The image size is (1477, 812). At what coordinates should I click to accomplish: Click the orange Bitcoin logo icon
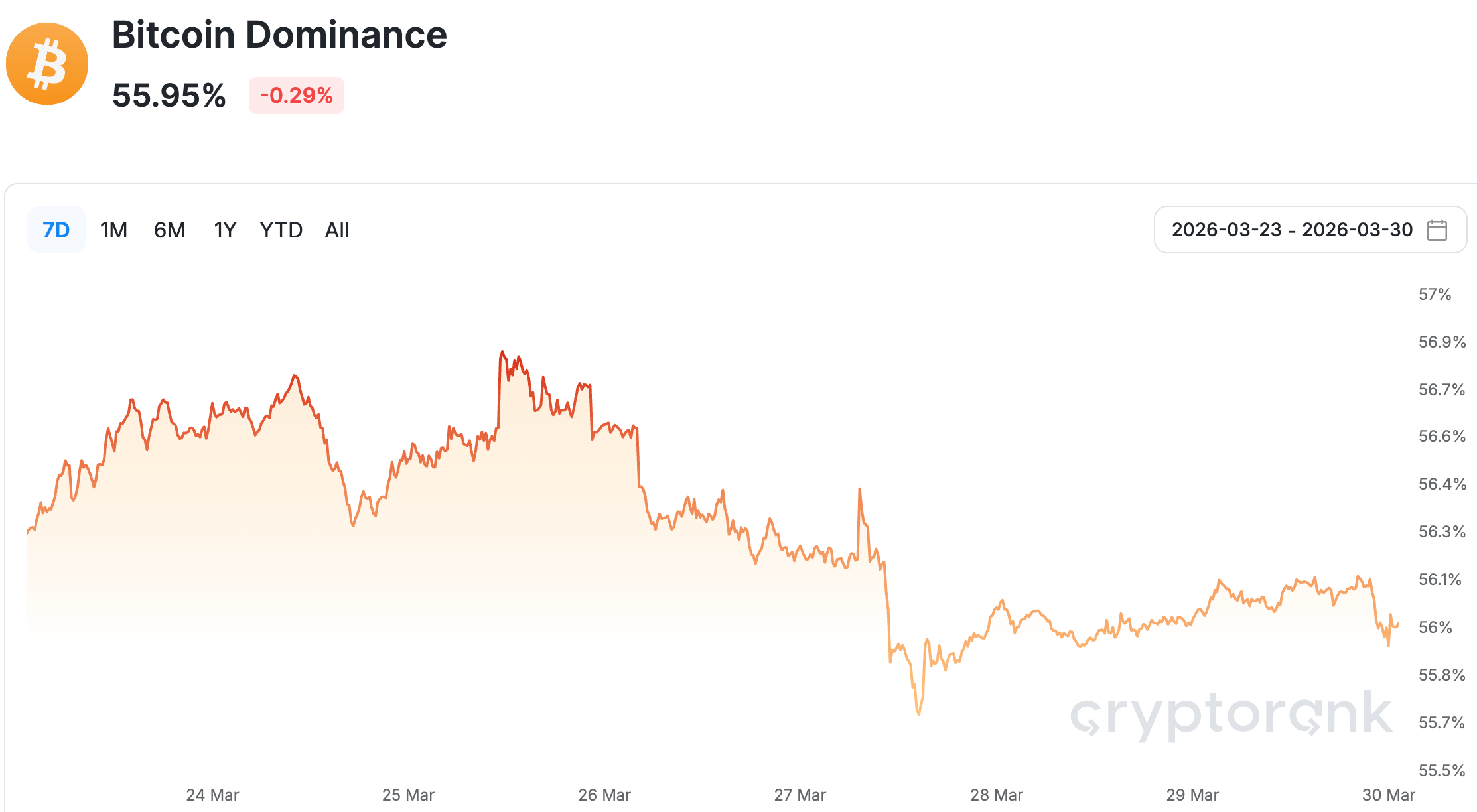(47, 64)
